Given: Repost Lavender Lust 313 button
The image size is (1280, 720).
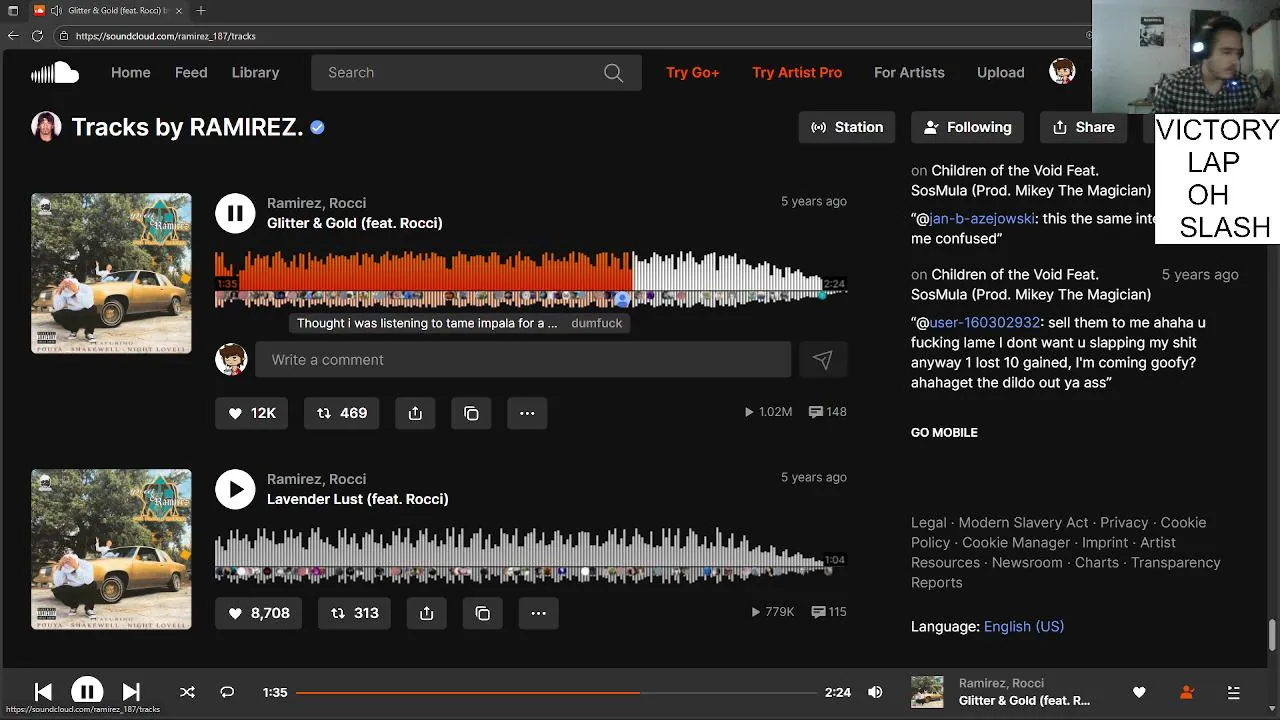Looking at the screenshot, I should point(354,613).
